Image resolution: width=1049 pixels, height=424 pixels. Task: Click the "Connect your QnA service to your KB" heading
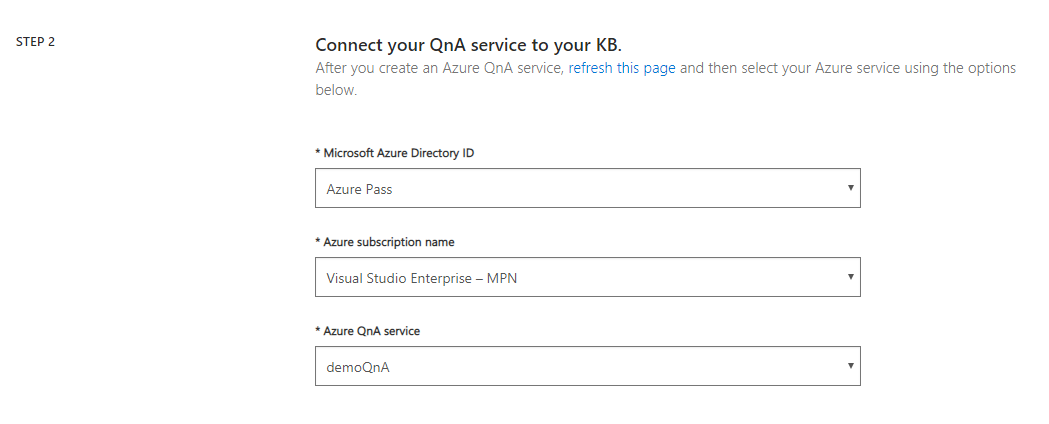tap(468, 45)
